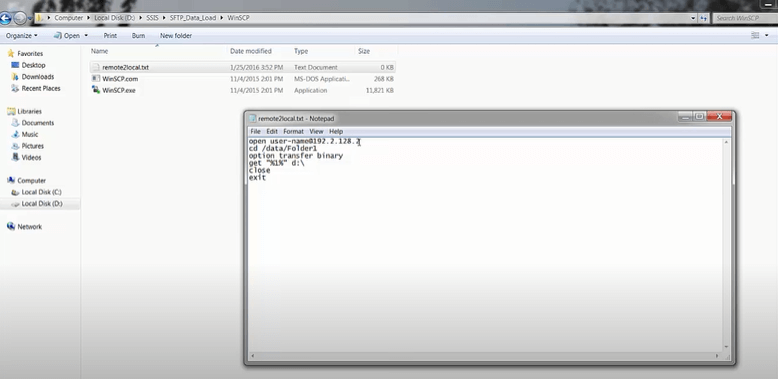The height and width of the screenshot is (379, 778).
Task: Click the New folder button
Action: [x=176, y=36]
